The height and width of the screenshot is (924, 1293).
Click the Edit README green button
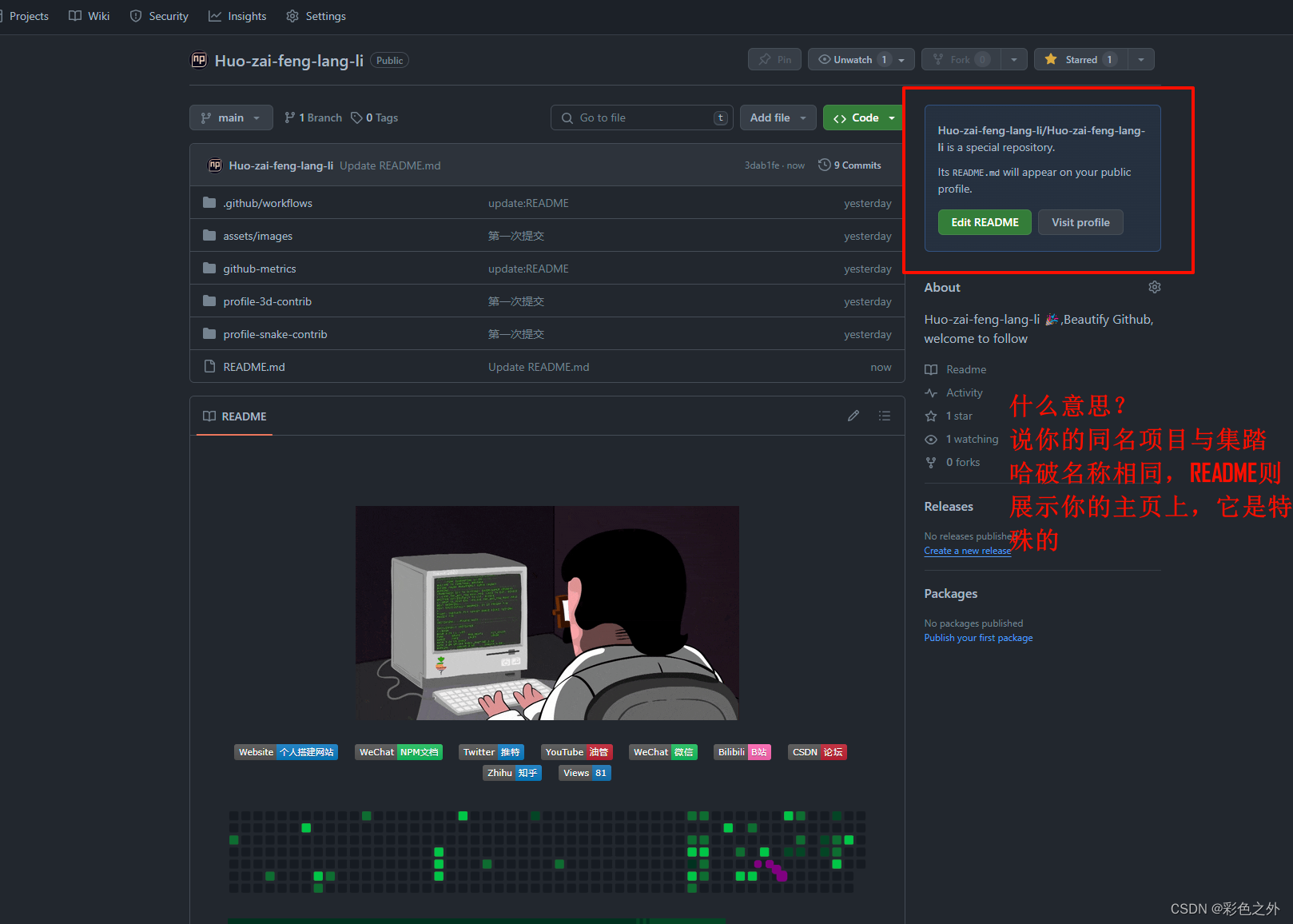tap(985, 222)
